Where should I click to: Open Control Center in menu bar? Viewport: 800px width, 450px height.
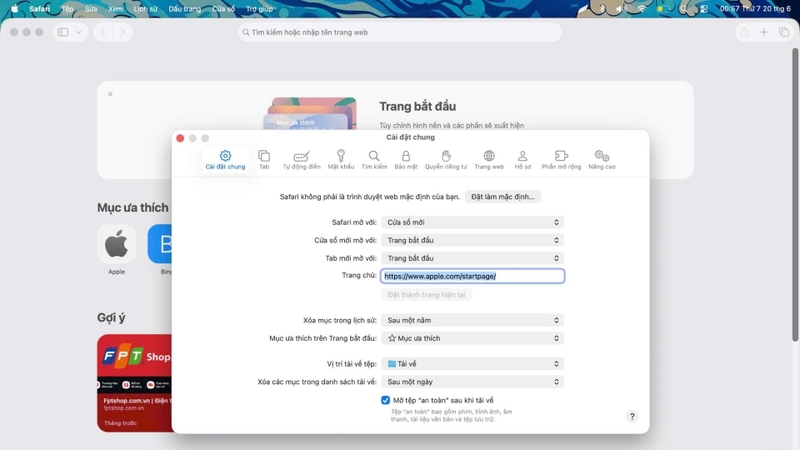pos(704,9)
